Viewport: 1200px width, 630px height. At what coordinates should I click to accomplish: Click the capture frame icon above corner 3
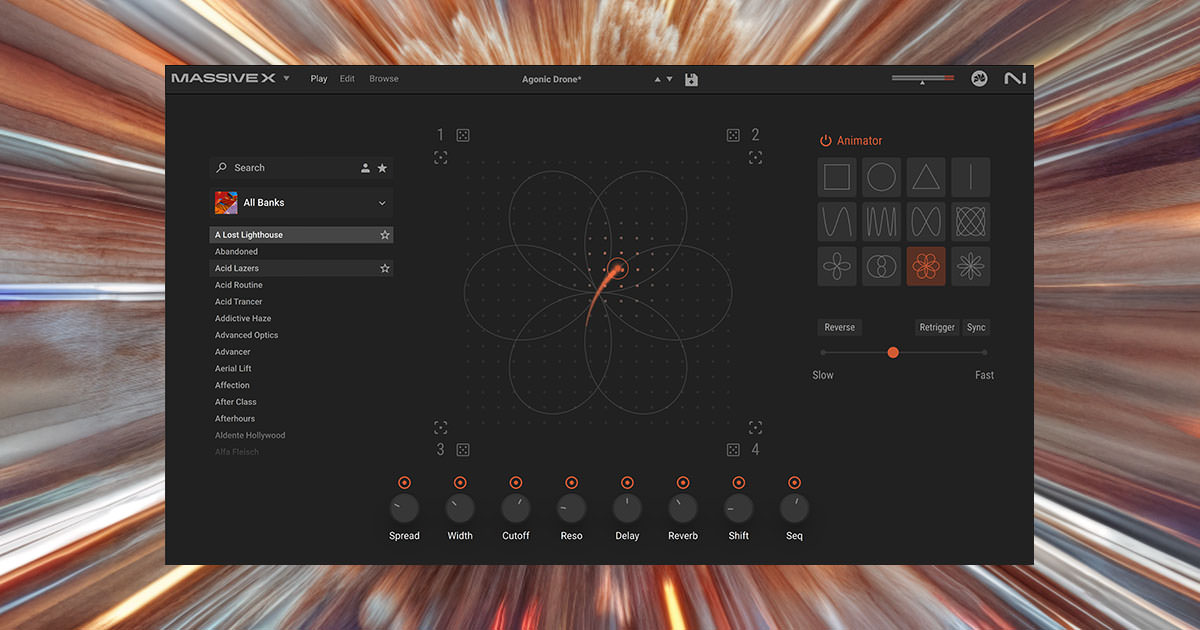coord(441,427)
